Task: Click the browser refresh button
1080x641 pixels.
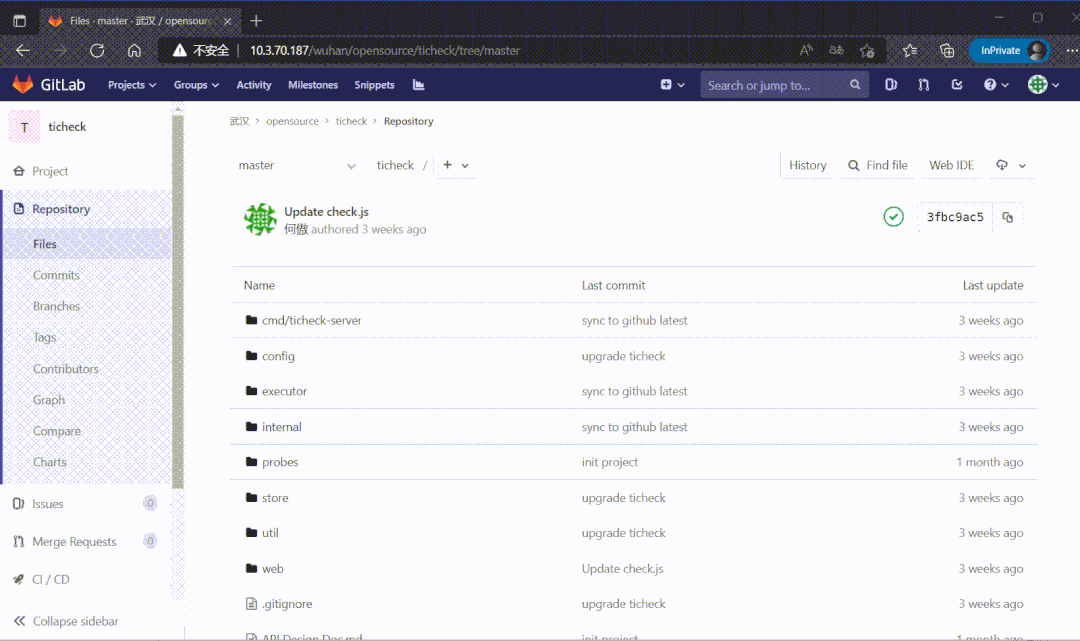Action: (x=97, y=50)
